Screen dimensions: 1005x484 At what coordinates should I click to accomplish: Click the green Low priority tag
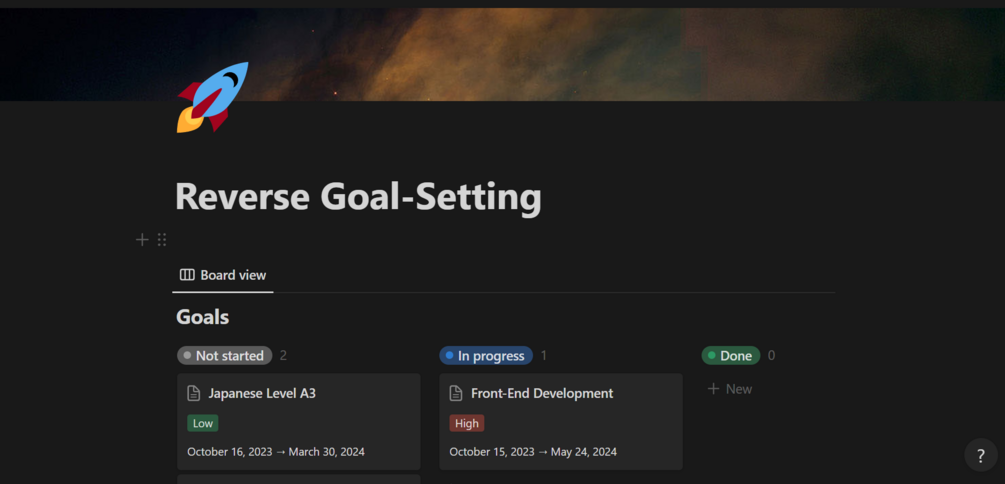(203, 423)
